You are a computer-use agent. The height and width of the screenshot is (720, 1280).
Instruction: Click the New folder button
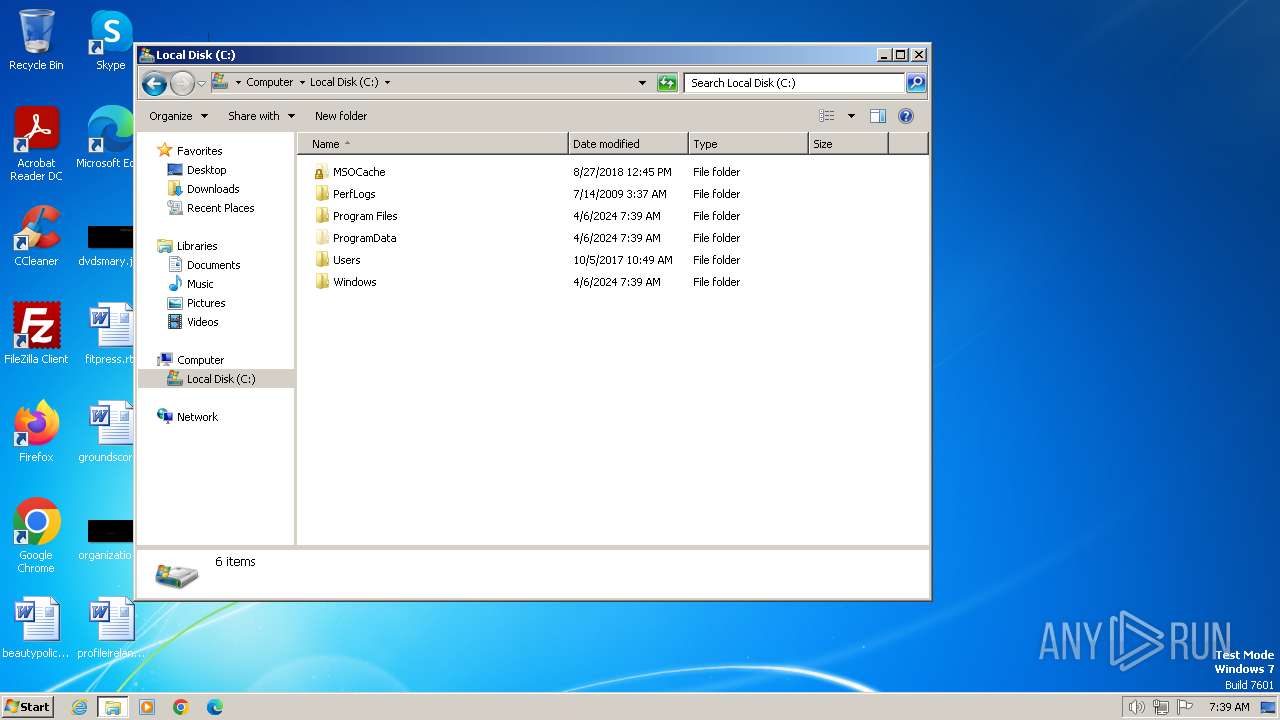341,116
